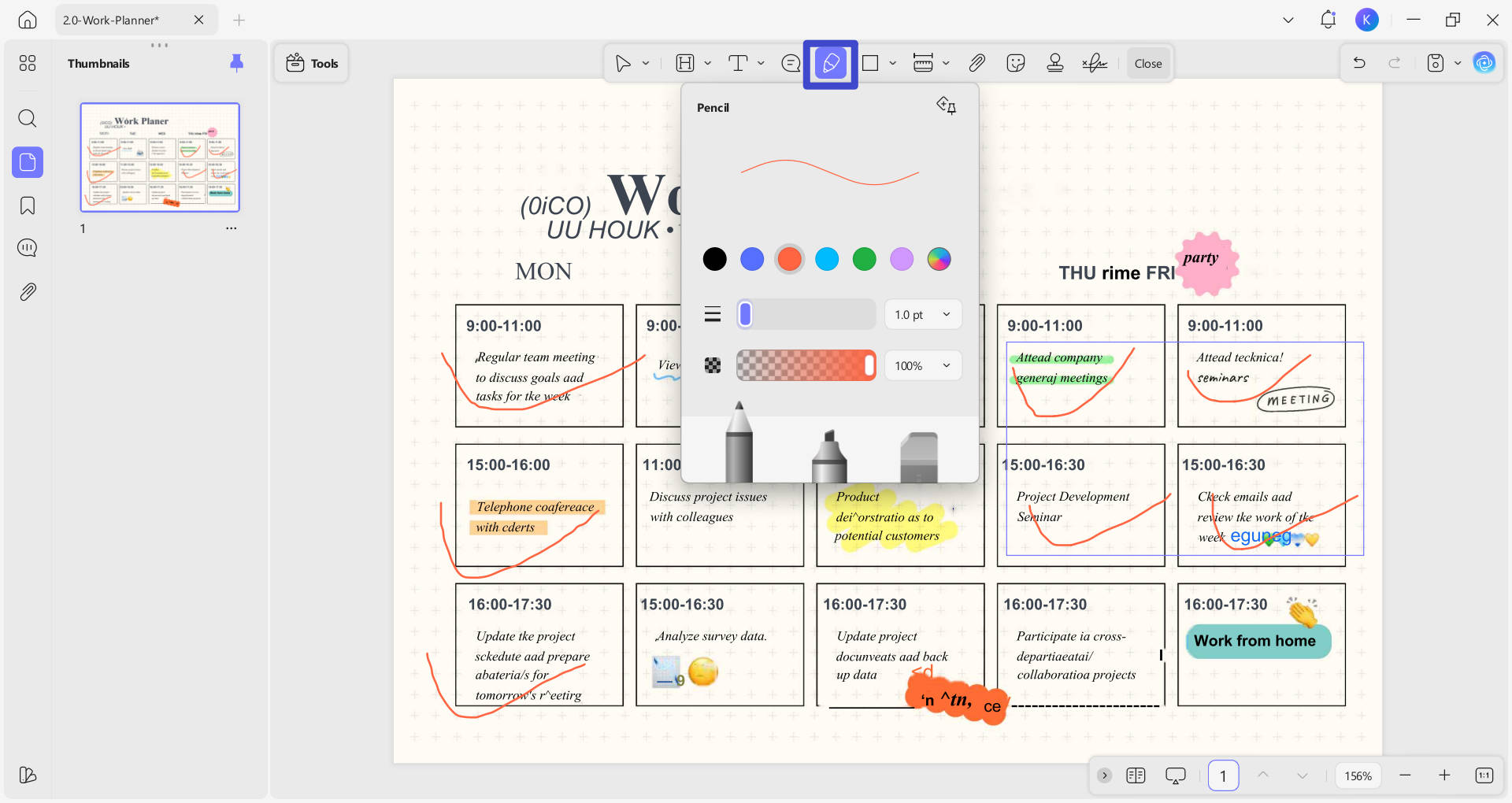Choose the marker tool in Pencil panel
This screenshot has height=803, width=1512.
[829, 456]
